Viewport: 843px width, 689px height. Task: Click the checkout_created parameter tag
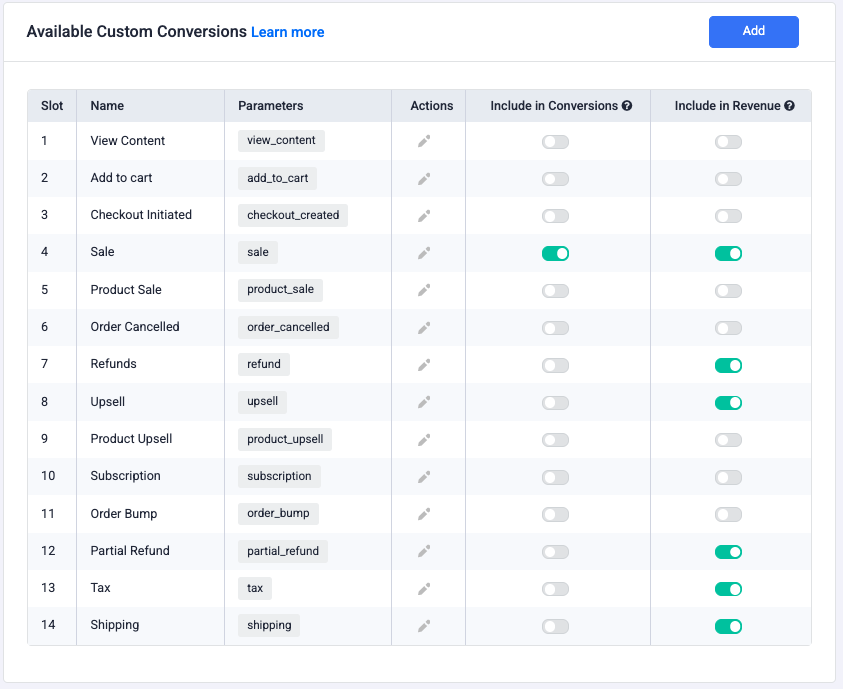coord(293,215)
